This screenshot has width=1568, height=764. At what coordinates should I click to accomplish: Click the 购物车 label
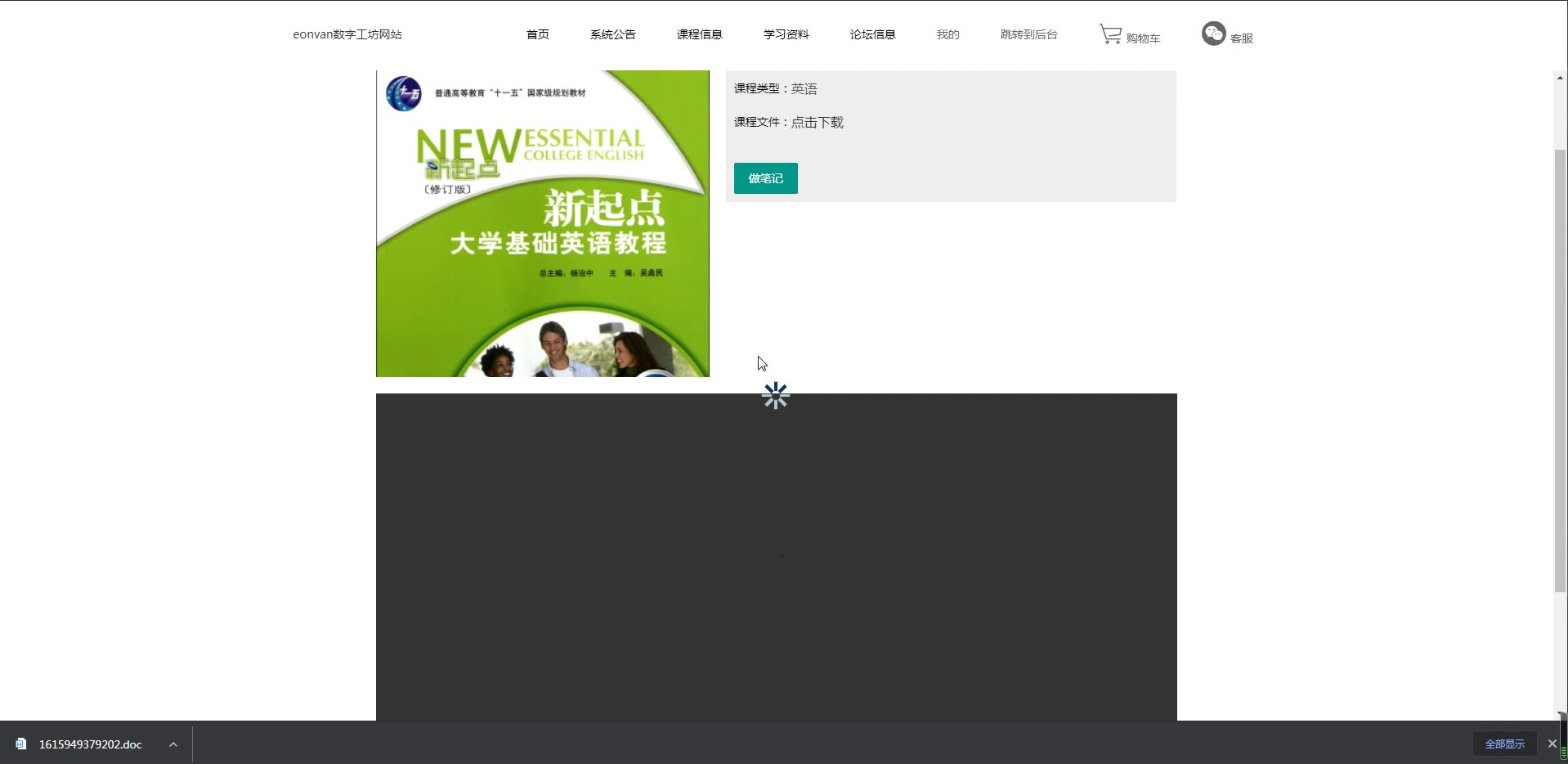[x=1143, y=38]
